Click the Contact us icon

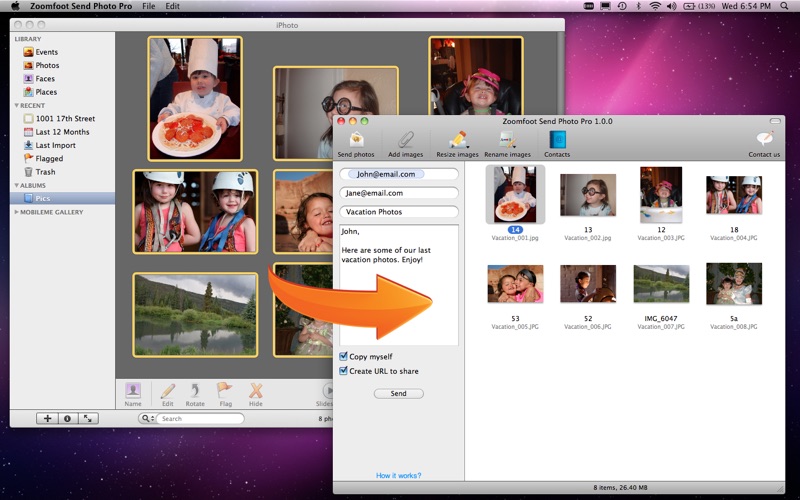pyautogui.click(x=764, y=144)
